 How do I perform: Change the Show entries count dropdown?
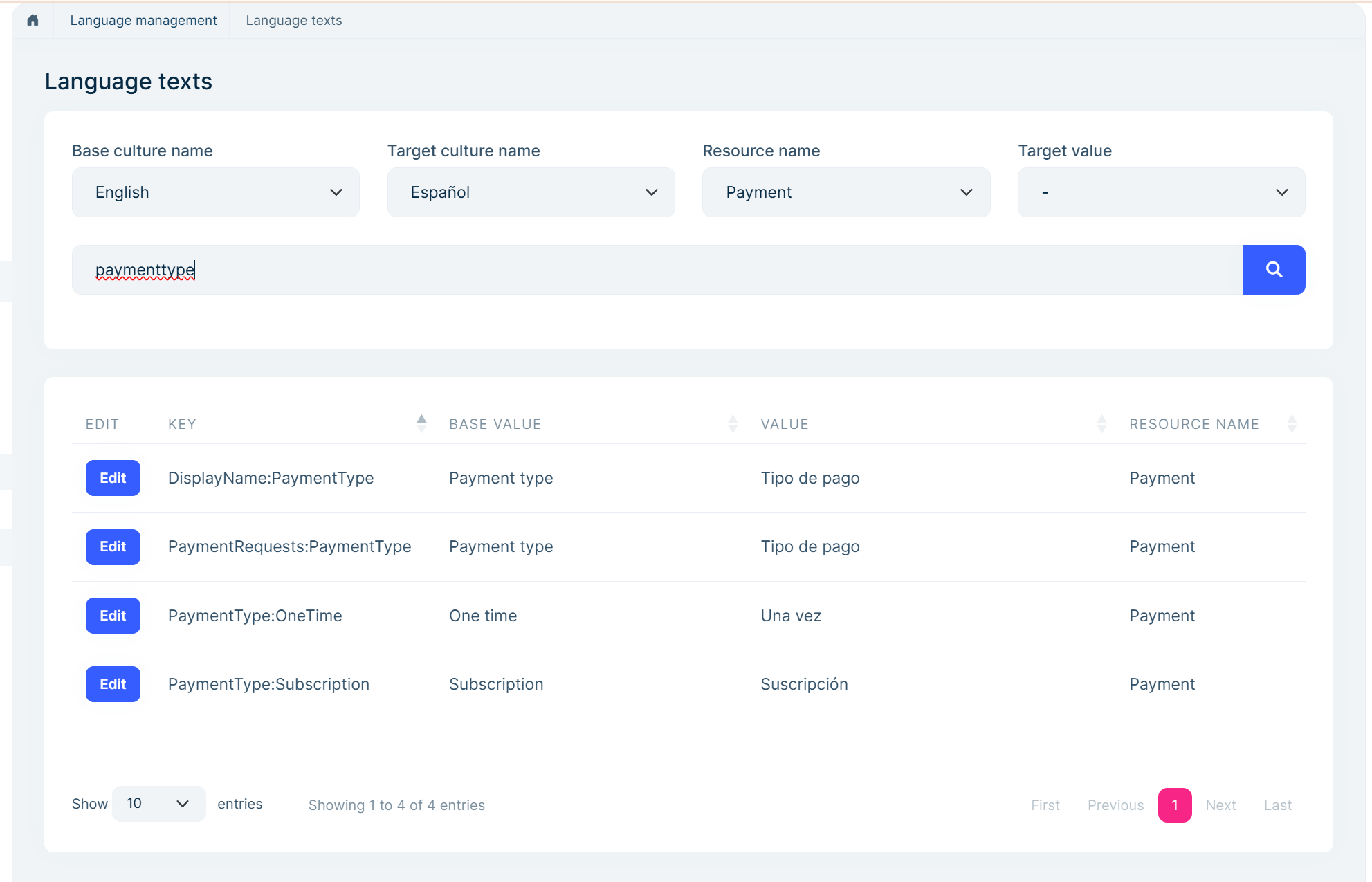pyautogui.click(x=158, y=804)
